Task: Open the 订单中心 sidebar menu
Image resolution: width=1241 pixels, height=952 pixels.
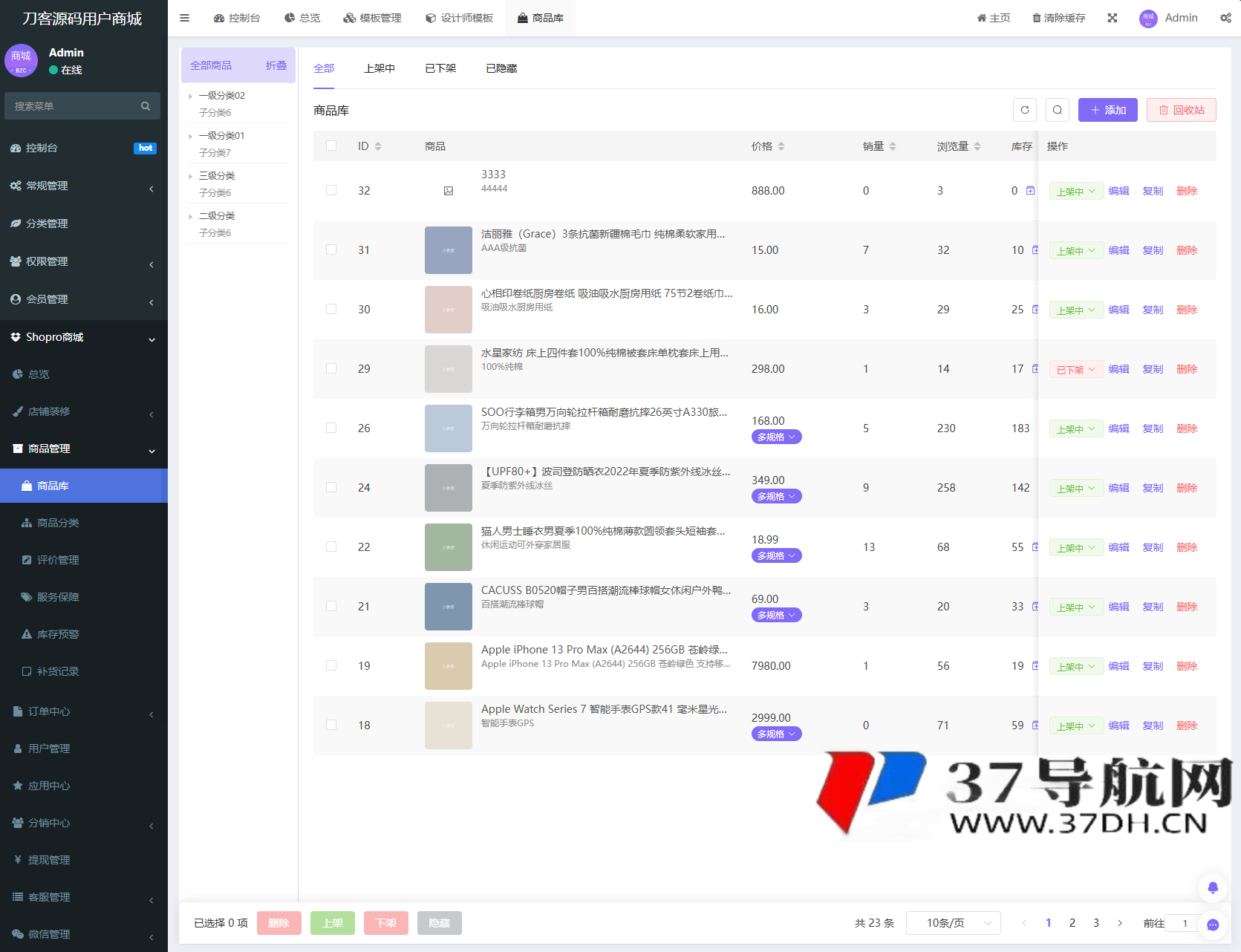Action: click(x=49, y=711)
